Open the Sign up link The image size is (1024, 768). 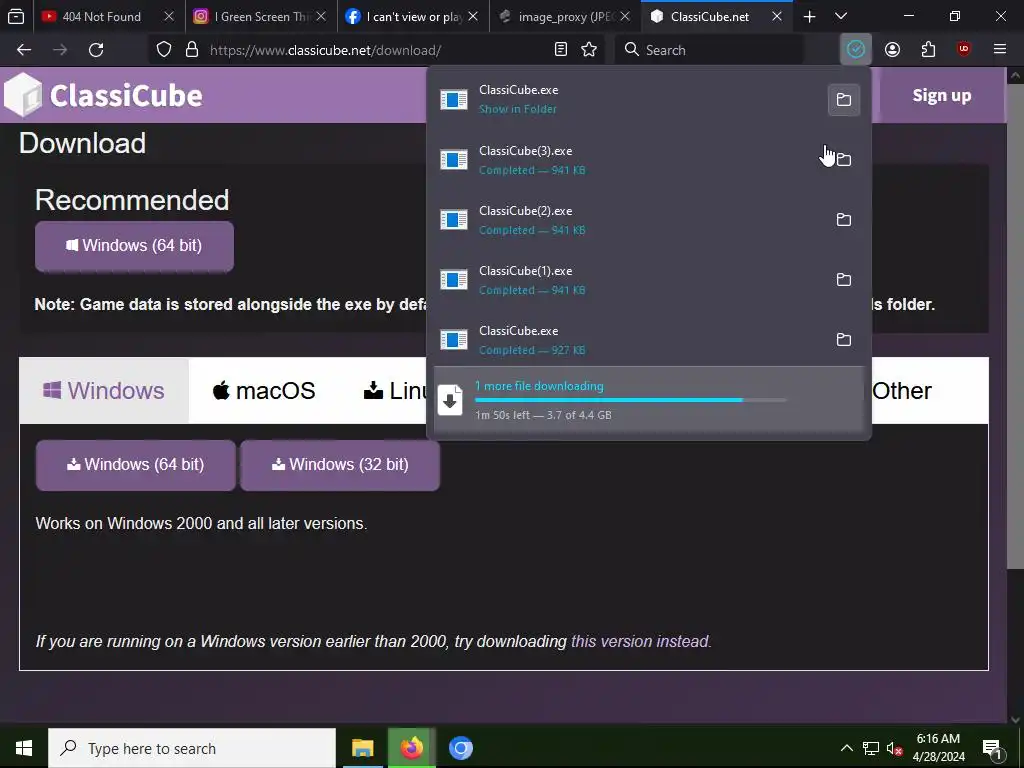click(x=942, y=95)
